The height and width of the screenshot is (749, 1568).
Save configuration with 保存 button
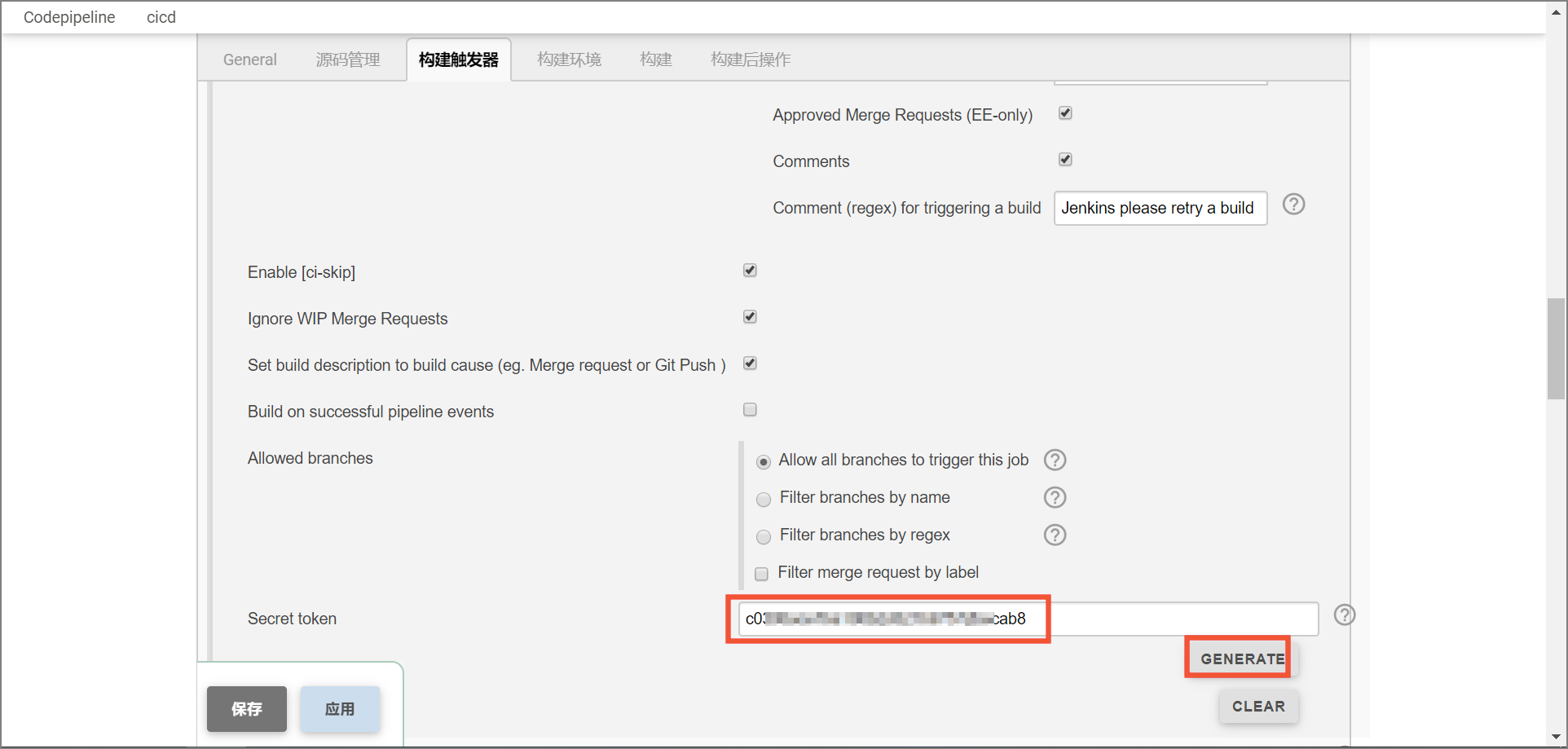(247, 709)
